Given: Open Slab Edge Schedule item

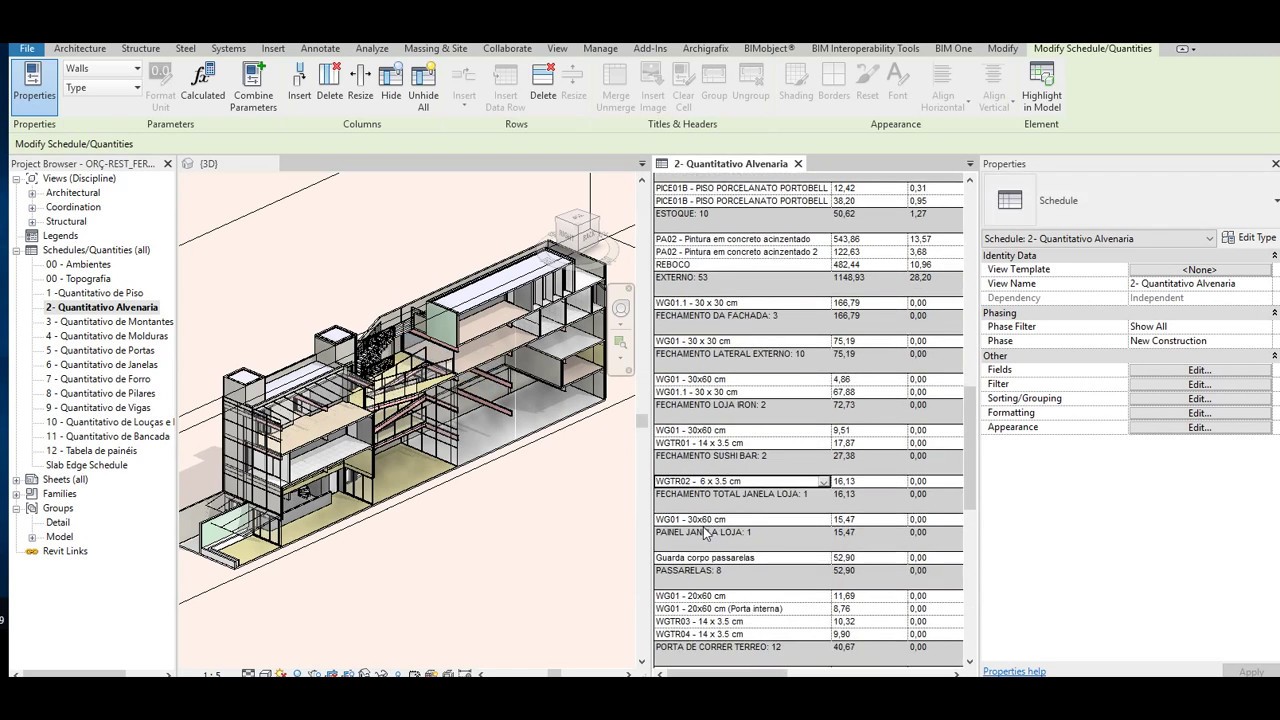Looking at the screenshot, I should (x=87, y=465).
